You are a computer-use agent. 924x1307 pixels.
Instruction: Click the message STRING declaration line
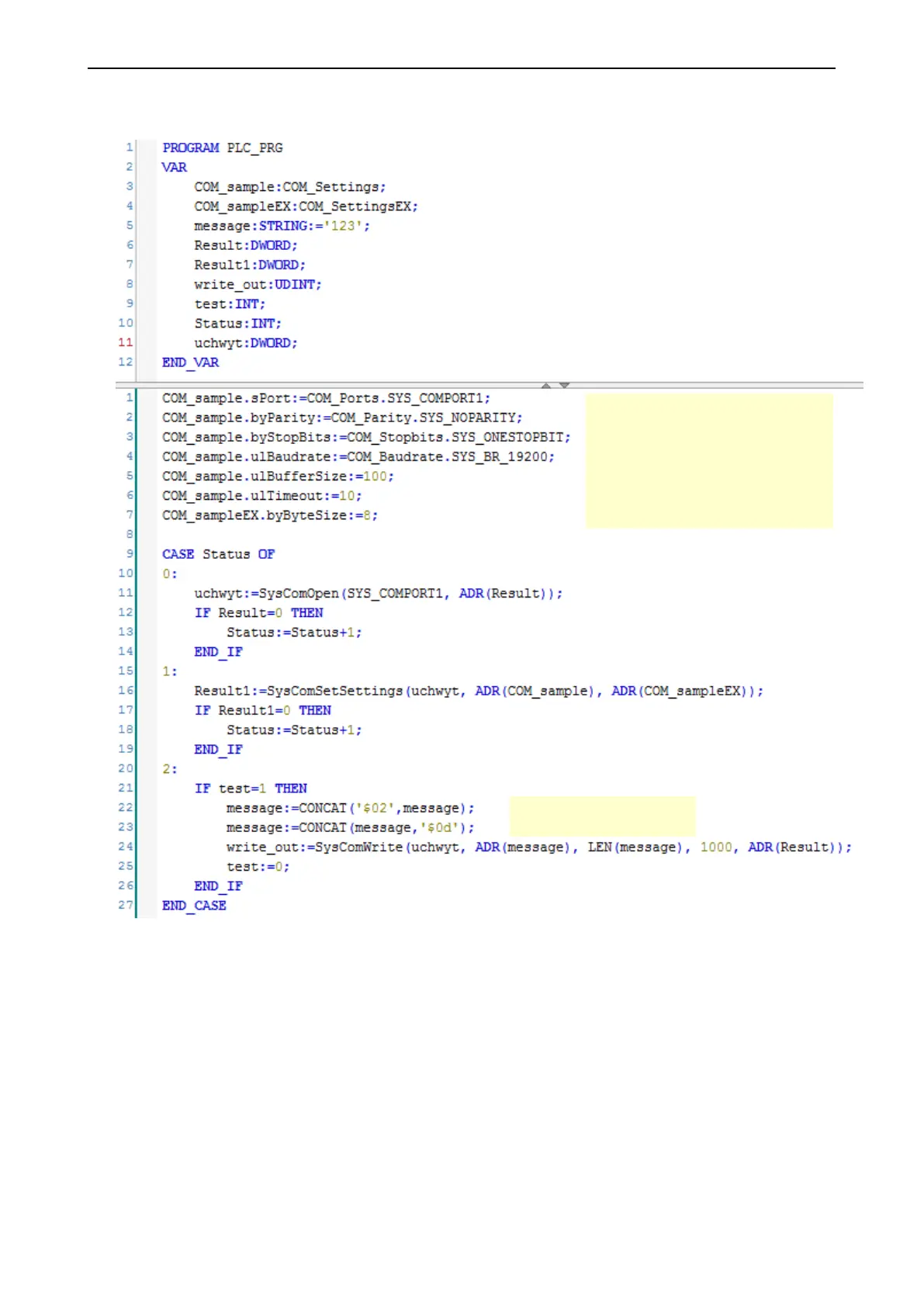(282, 226)
